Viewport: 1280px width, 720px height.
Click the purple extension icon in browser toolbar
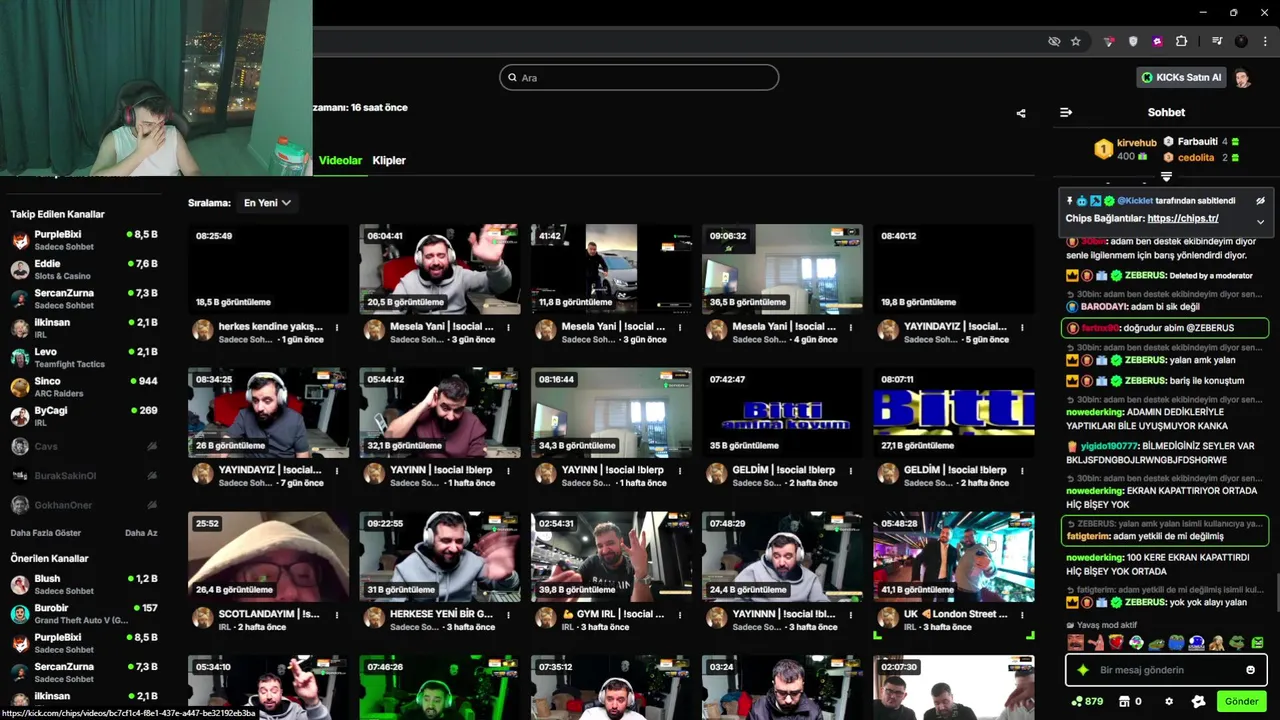point(1157,41)
